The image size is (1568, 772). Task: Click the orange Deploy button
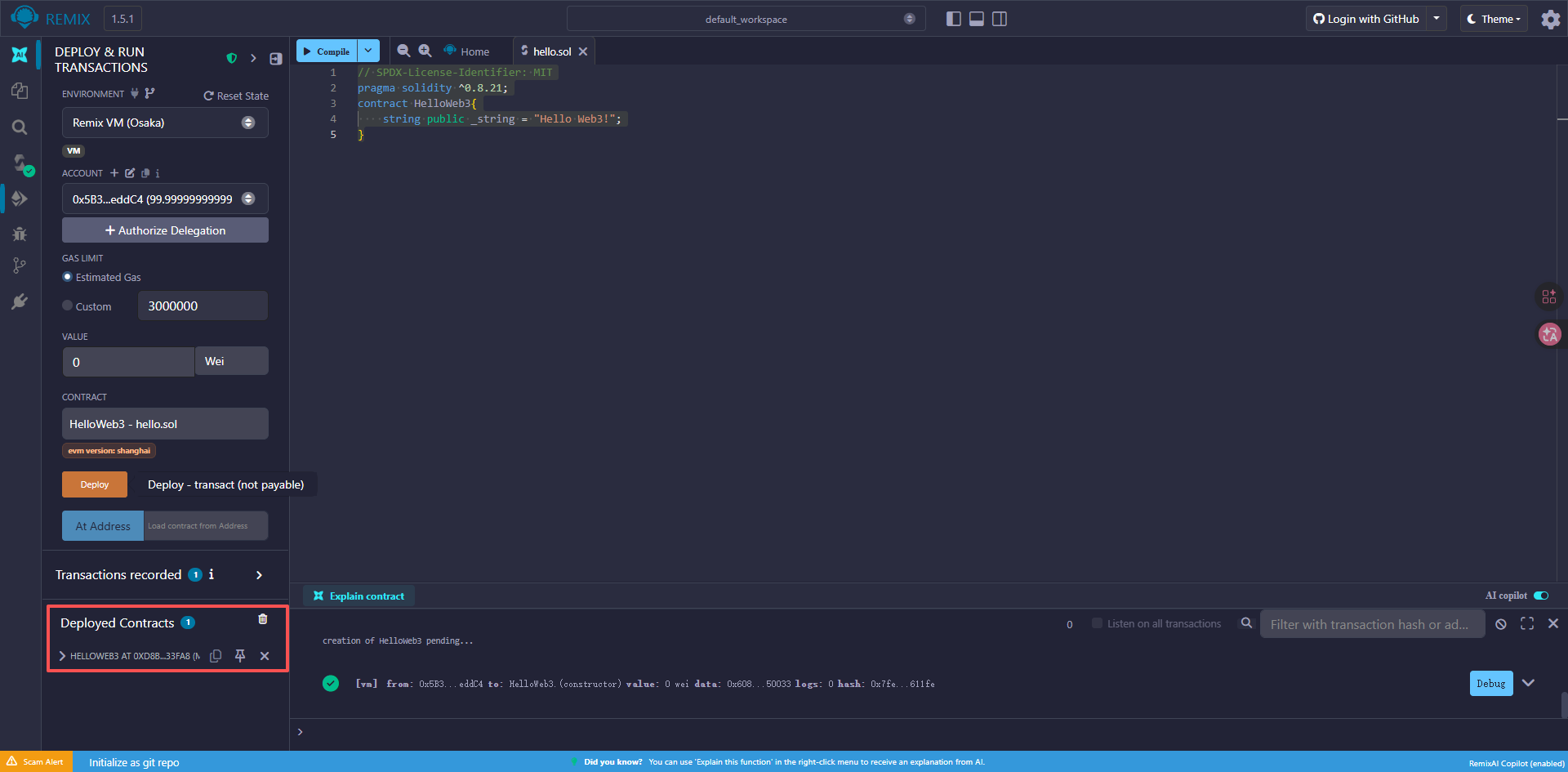click(95, 484)
